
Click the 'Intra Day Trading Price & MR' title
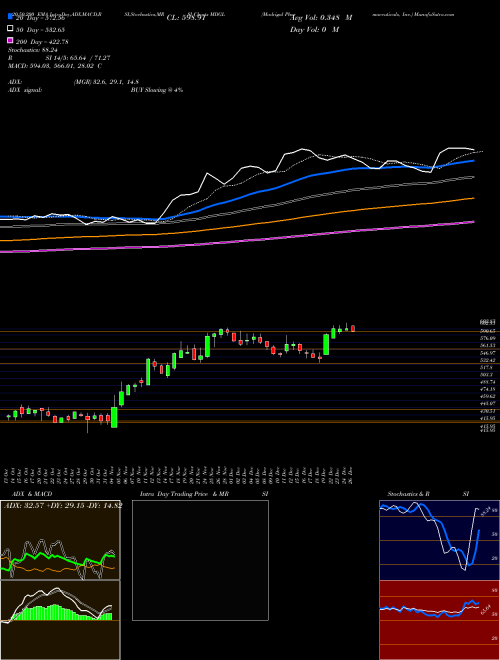tap(184, 494)
